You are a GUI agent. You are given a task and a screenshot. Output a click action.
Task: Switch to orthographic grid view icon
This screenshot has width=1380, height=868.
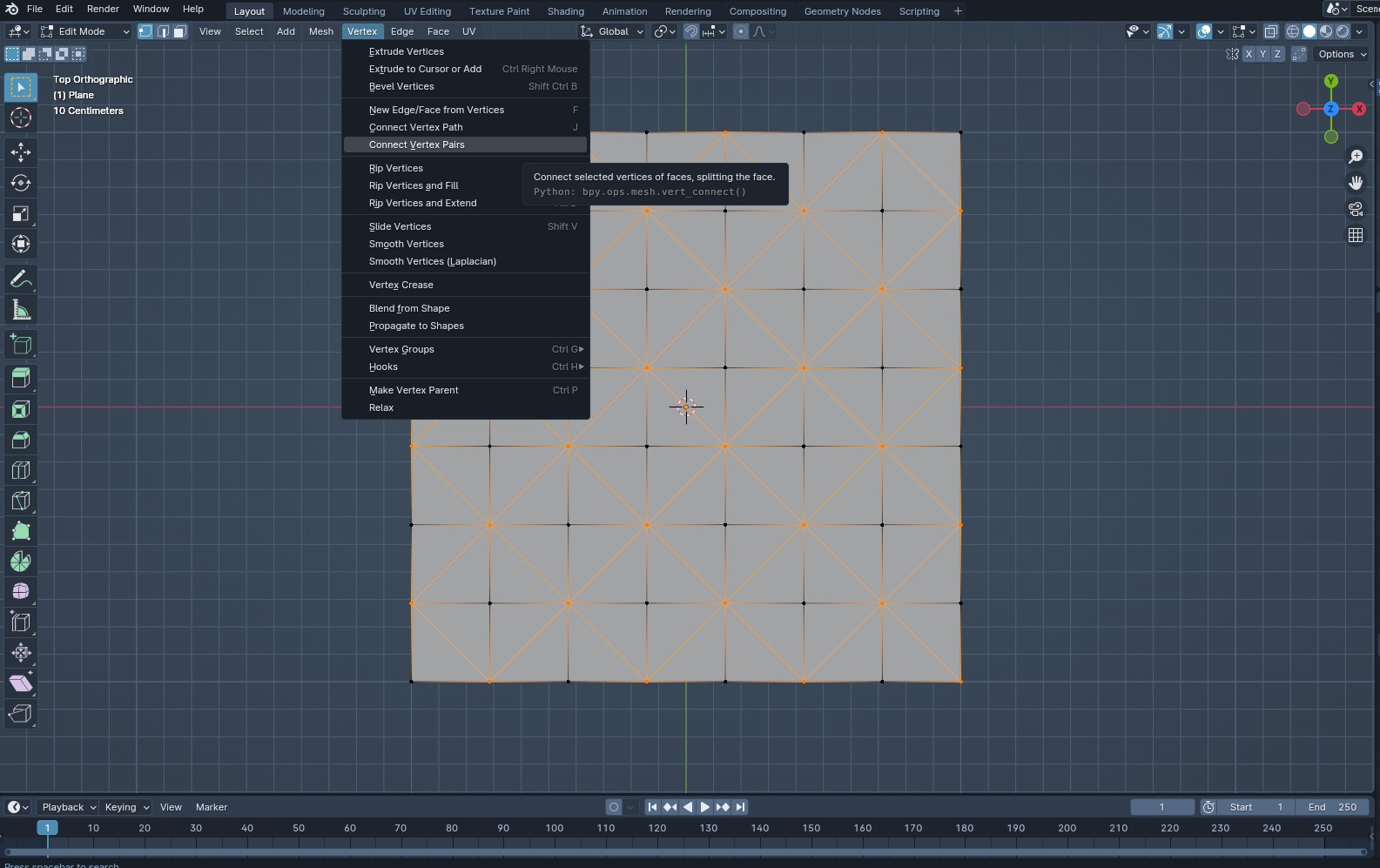pos(1356,235)
